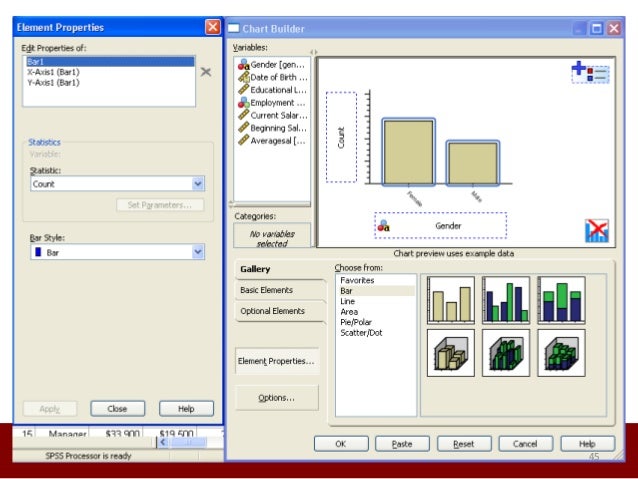Choose the Clustered Bar chart icon
This screenshot has height=479, width=638.
[x=505, y=298]
